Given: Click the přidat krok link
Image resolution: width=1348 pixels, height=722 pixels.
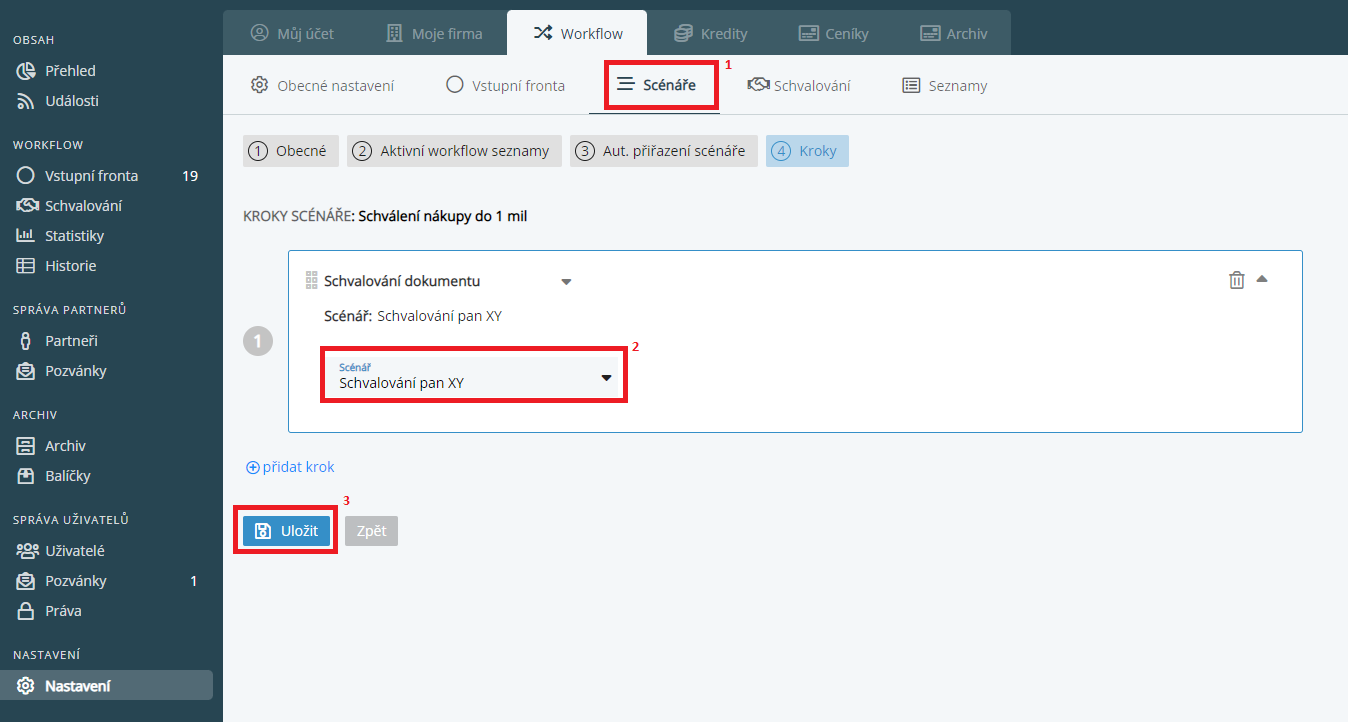Looking at the screenshot, I should 290,467.
